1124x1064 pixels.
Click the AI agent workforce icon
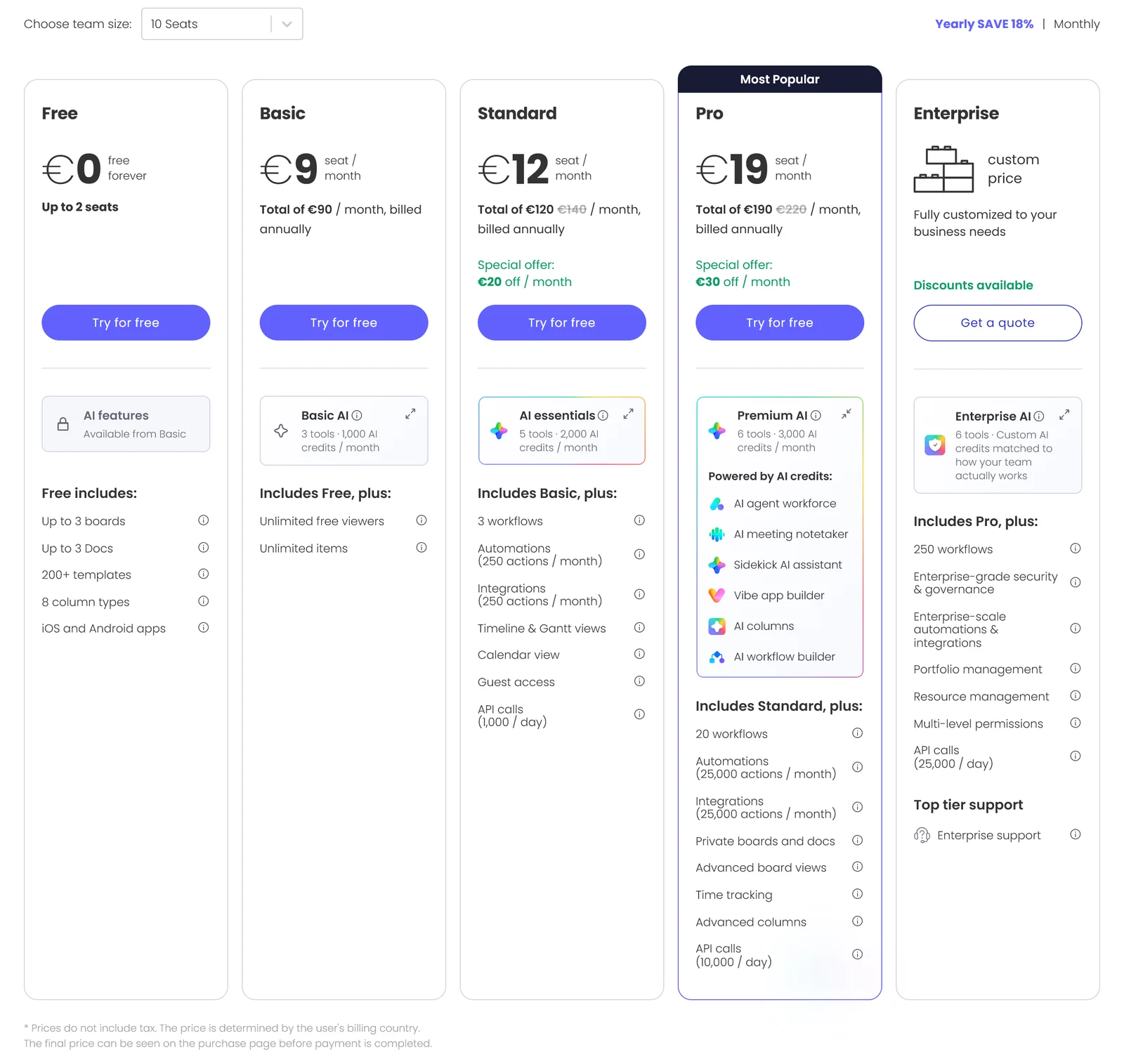(717, 504)
